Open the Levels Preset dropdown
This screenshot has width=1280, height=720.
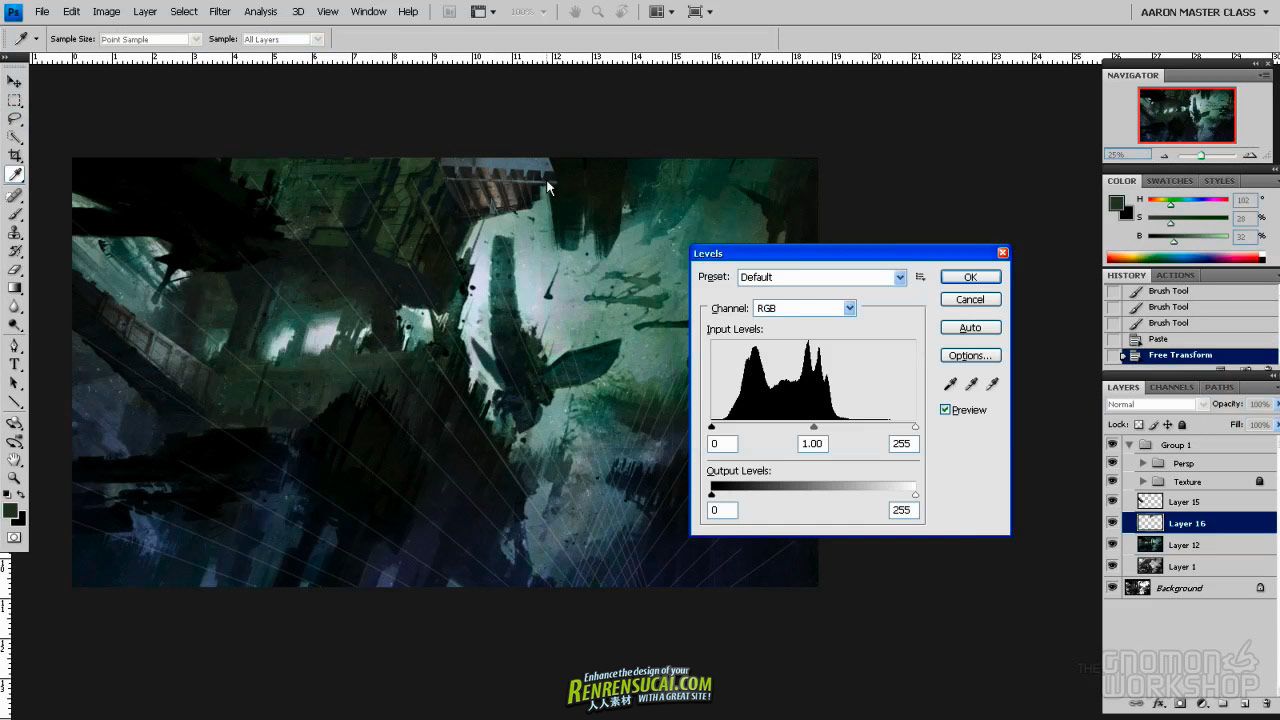(x=822, y=277)
